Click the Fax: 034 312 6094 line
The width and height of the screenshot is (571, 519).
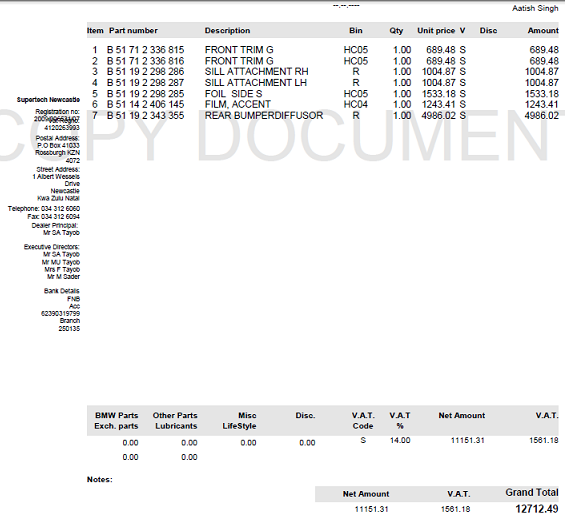click(54, 217)
